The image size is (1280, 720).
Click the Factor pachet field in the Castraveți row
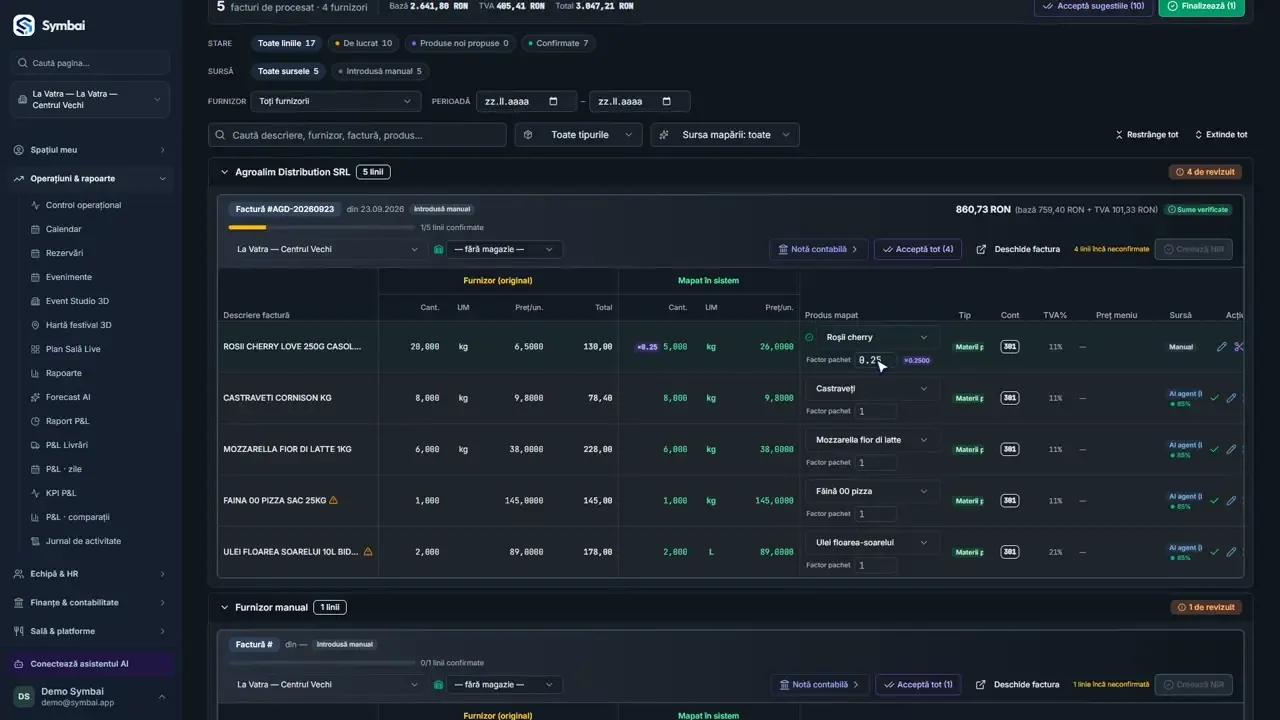875,411
